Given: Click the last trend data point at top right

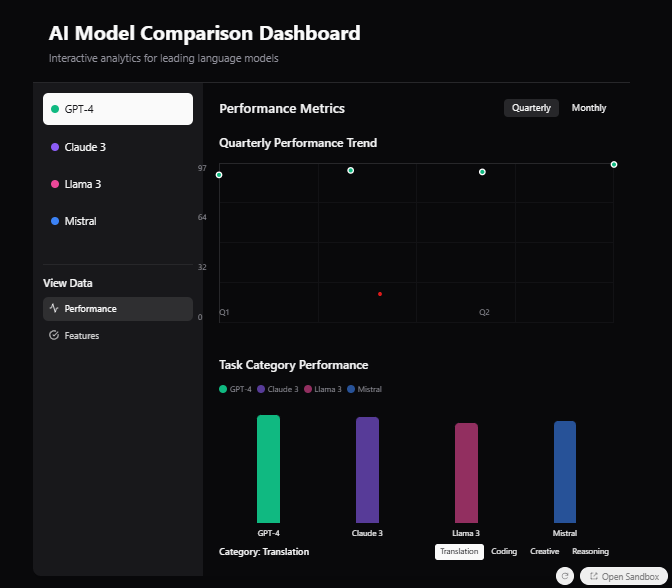Looking at the screenshot, I should point(614,165).
